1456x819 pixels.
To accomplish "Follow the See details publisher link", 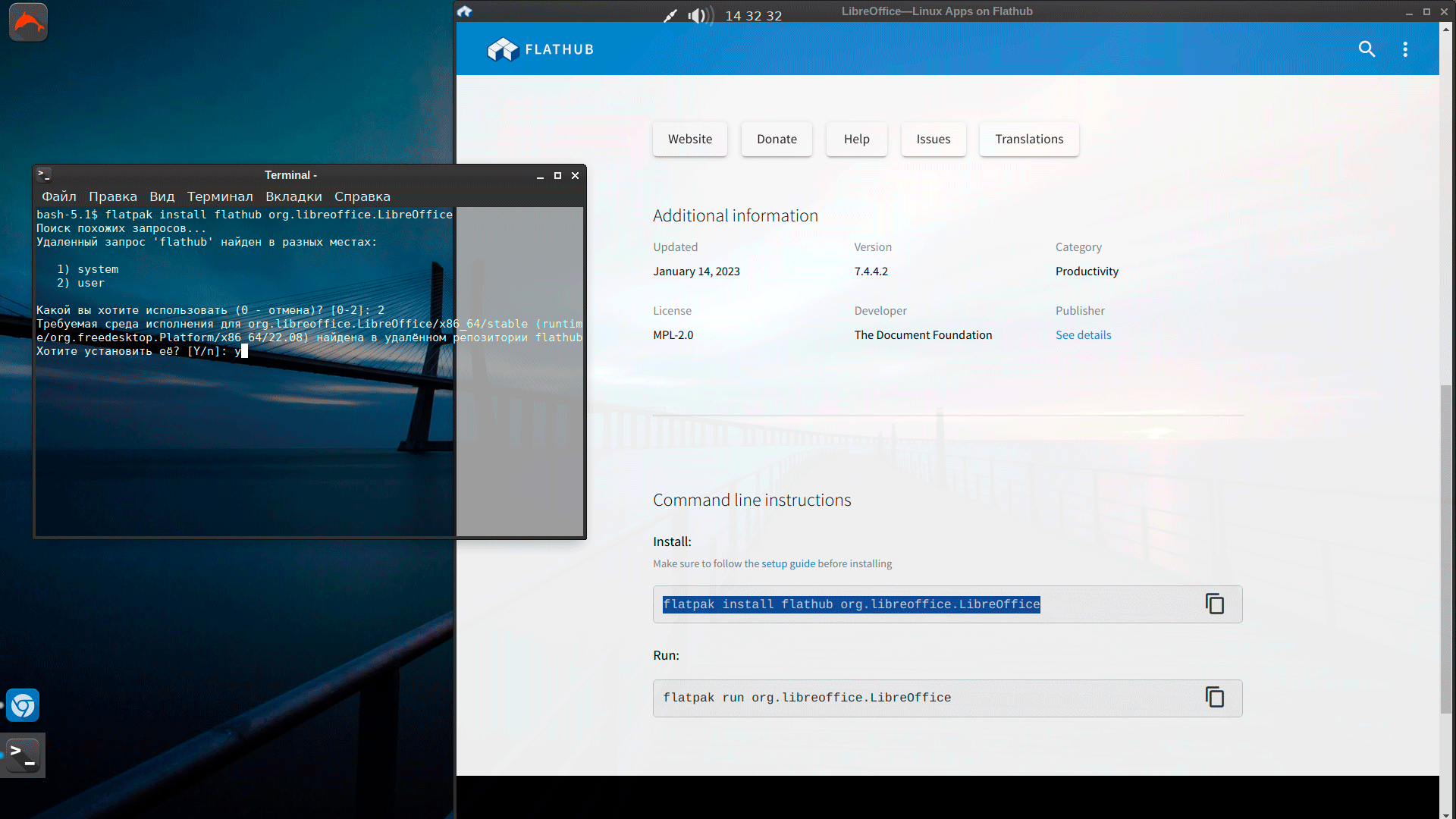I will point(1083,335).
